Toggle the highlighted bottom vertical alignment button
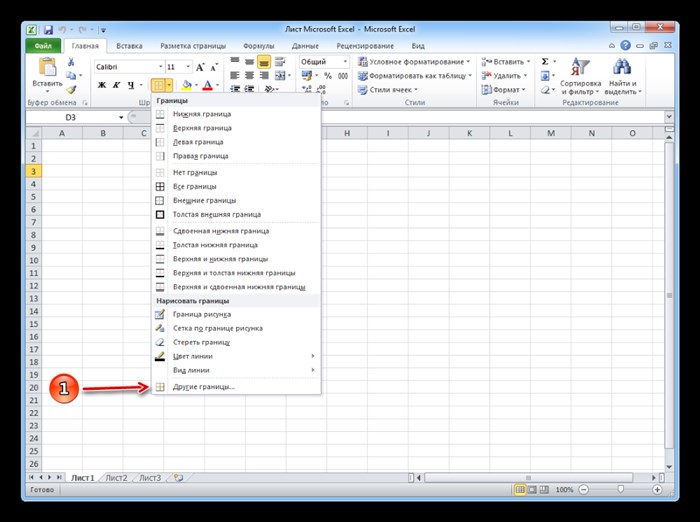This screenshot has width=700, height=522. tap(264, 62)
